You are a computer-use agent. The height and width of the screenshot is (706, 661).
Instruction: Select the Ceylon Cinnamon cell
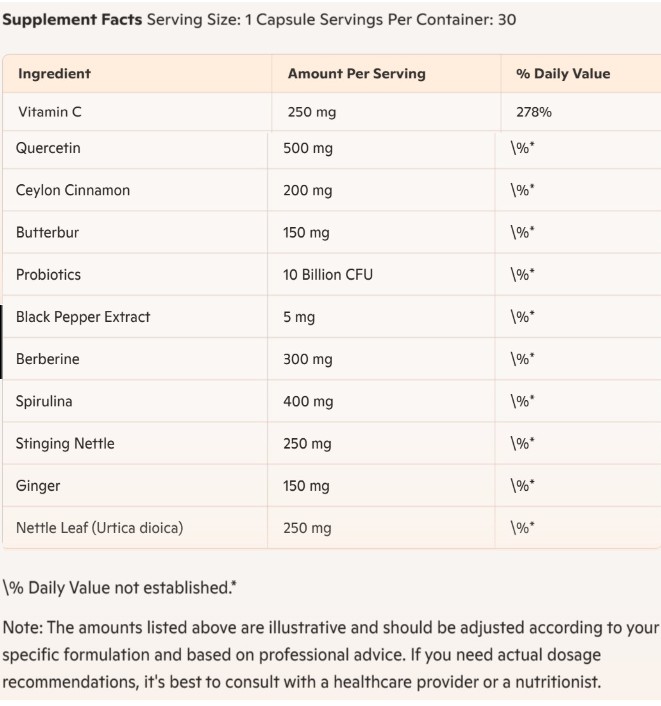tap(73, 190)
